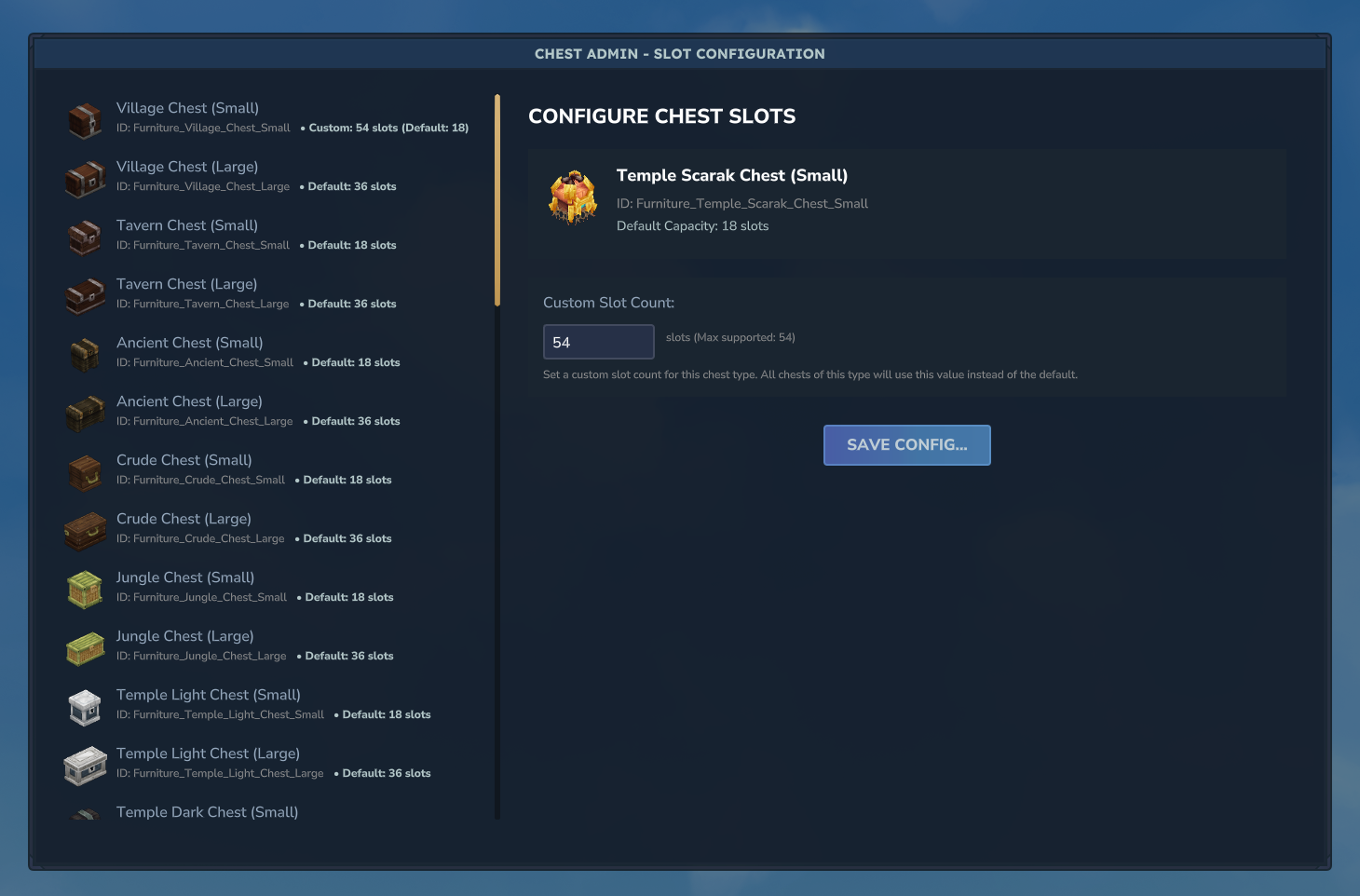Select the Jungle Chest (Large) icon
The image size is (1360, 896).
tap(85, 647)
